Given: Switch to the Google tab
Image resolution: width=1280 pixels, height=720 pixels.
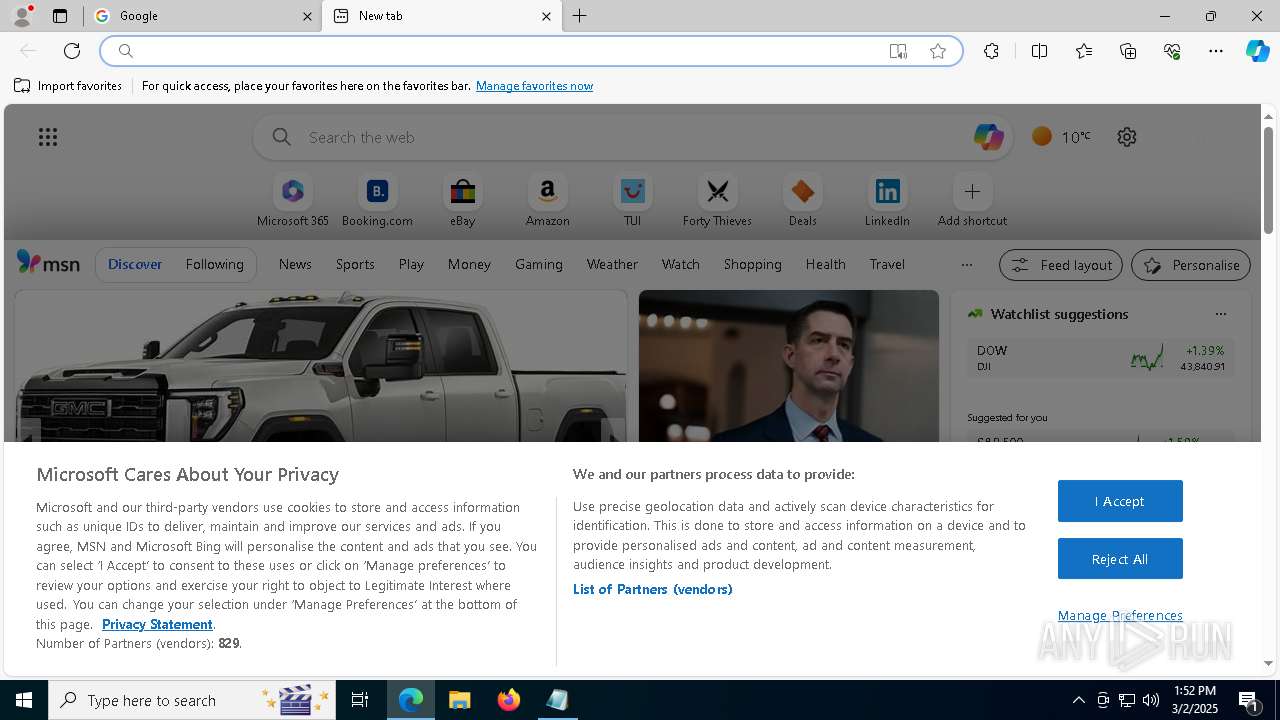Looking at the screenshot, I should (x=201, y=16).
